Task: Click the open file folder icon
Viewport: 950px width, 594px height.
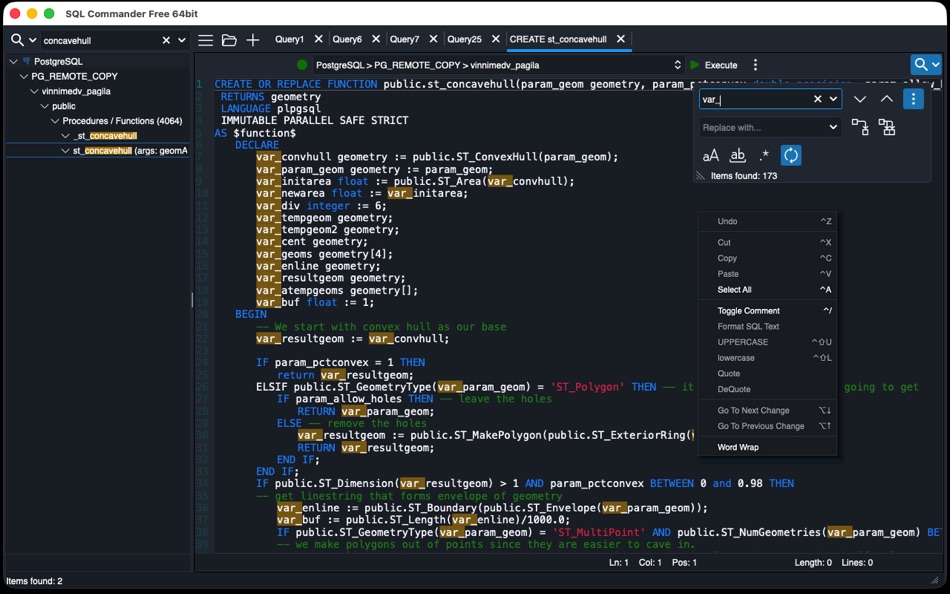Action: pos(229,40)
